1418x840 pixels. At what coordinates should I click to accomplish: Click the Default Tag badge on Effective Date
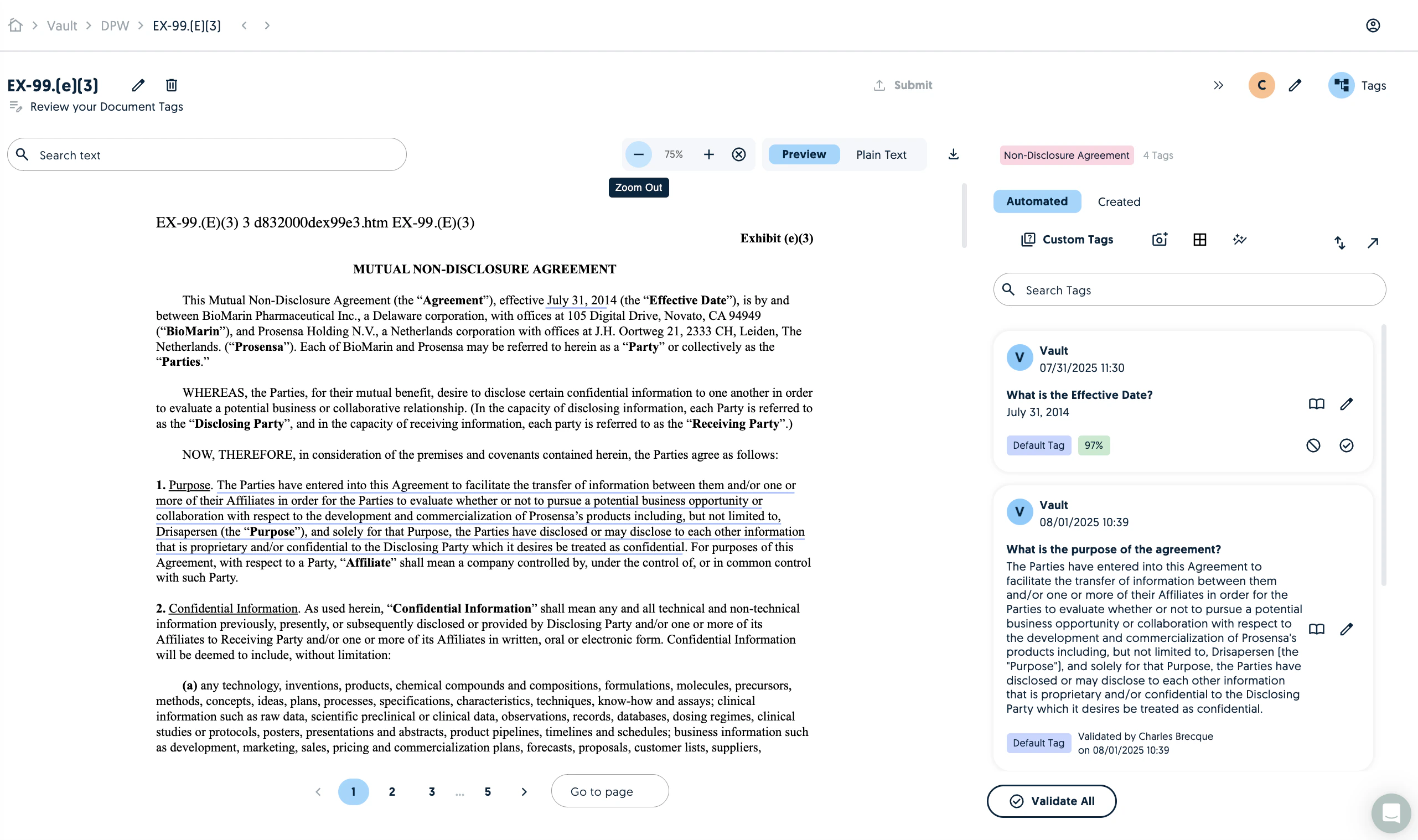point(1038,445)
